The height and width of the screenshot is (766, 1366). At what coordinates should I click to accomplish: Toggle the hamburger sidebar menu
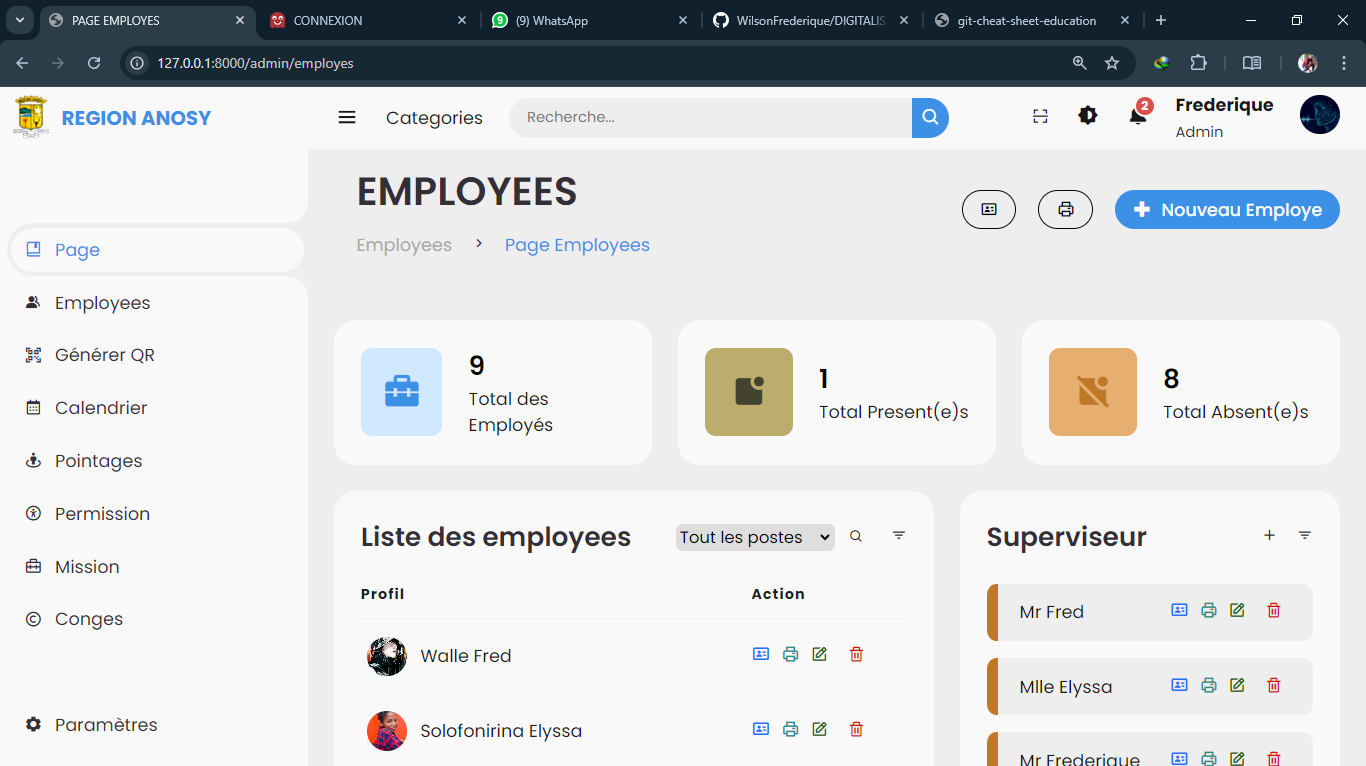(347, 118)
